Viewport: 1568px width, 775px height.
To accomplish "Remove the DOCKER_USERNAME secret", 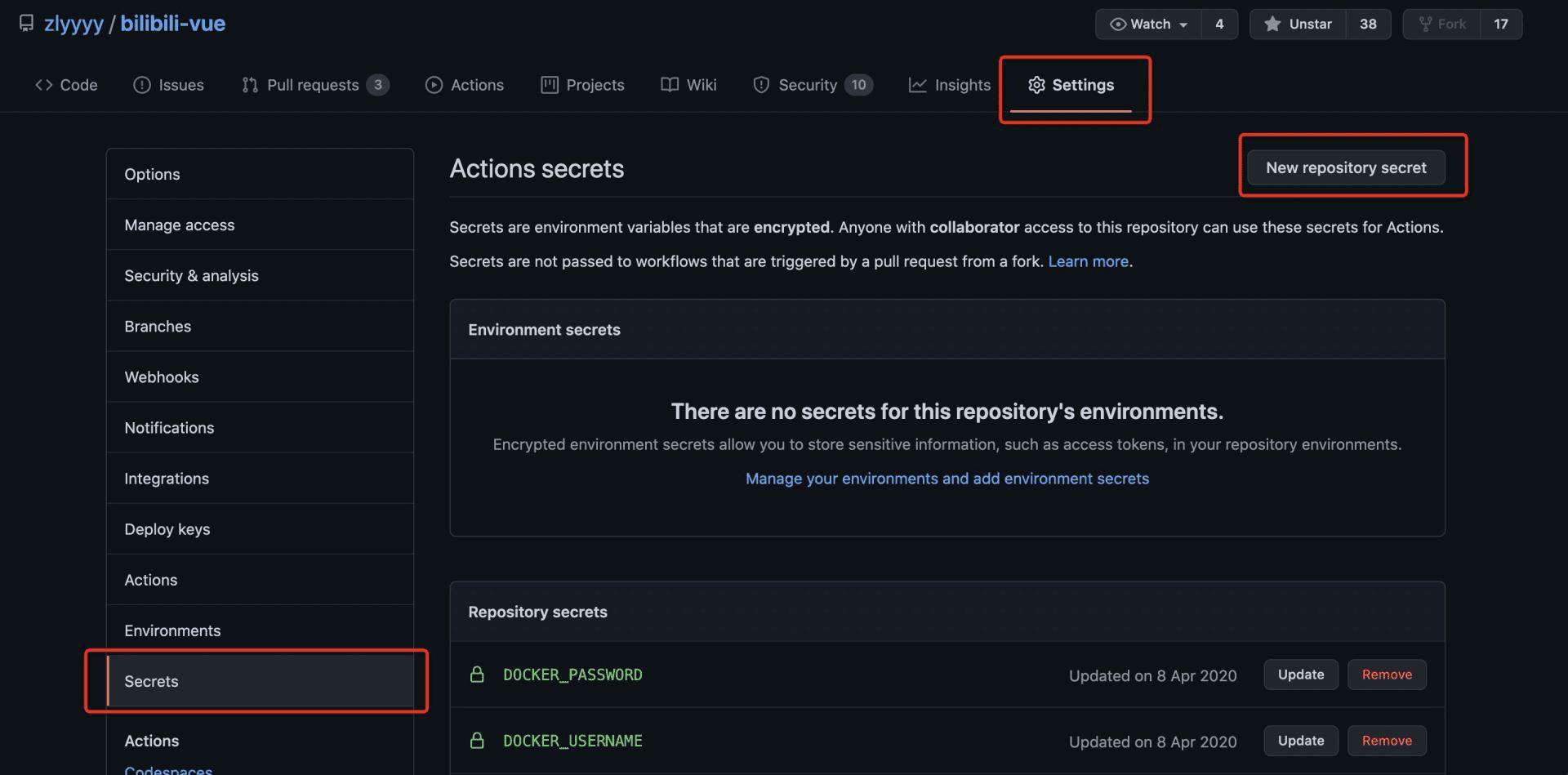I will pyautogui.click(x=1387, y=741).
